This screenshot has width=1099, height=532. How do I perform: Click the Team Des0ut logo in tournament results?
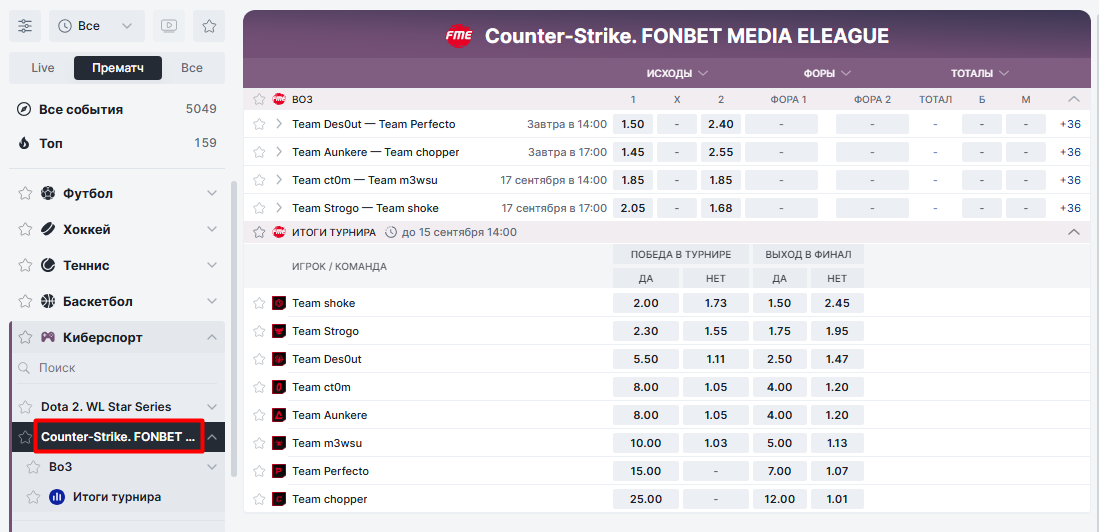pos(279,359)
